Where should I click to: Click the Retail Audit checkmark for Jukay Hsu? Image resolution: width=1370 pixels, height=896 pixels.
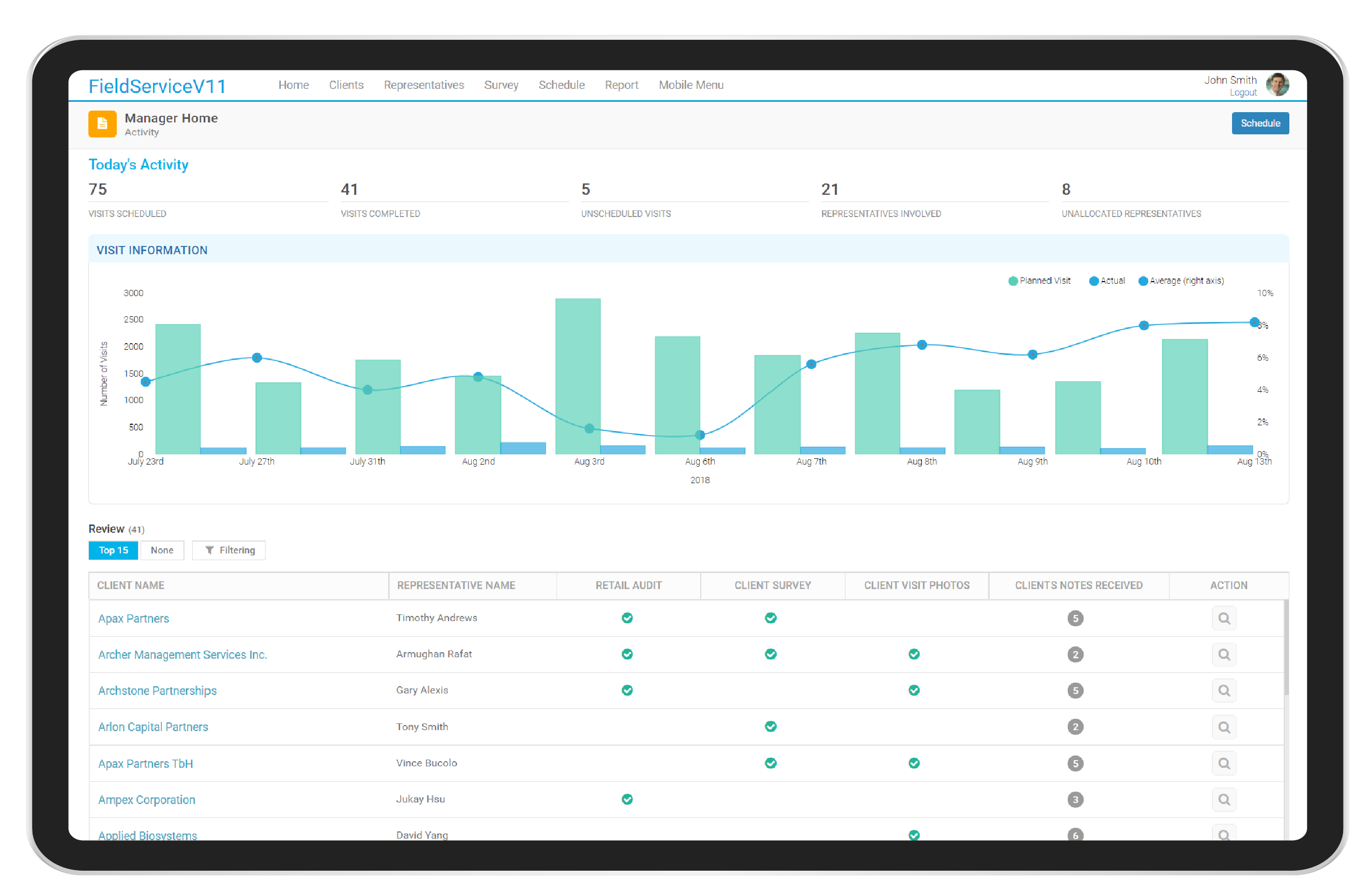(627, 799)
